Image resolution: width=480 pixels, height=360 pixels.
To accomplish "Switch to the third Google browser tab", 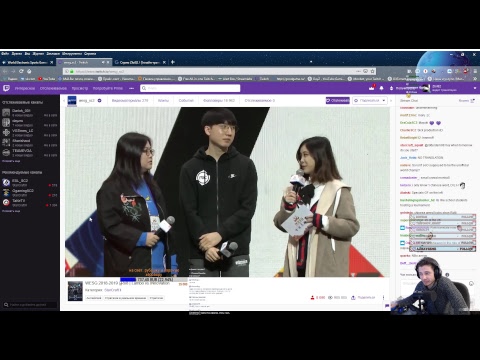I will pos(140,62).
